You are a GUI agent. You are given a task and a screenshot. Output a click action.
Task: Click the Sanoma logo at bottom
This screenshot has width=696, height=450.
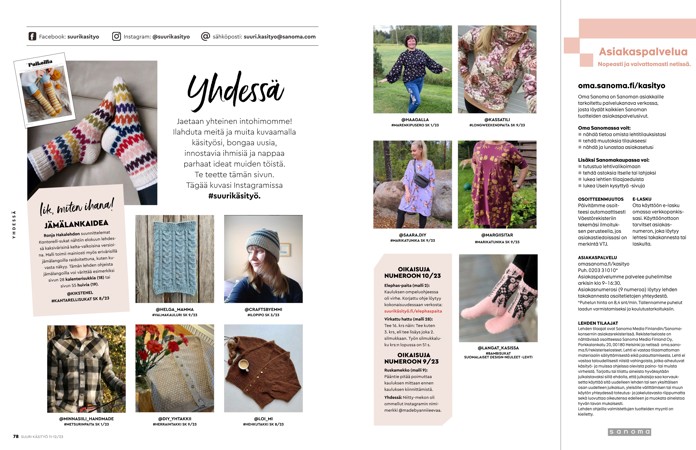(629, 431)
